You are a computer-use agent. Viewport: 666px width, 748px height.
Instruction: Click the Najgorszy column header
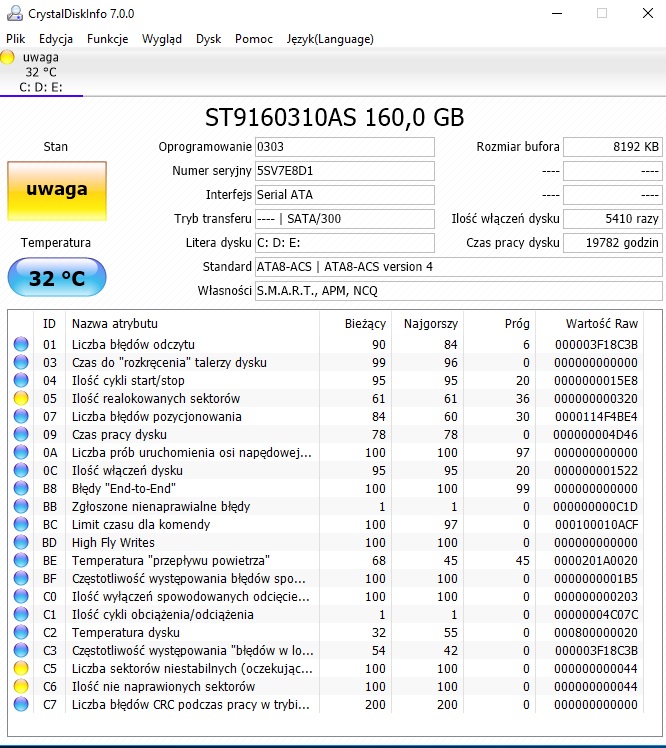(427, 323)
